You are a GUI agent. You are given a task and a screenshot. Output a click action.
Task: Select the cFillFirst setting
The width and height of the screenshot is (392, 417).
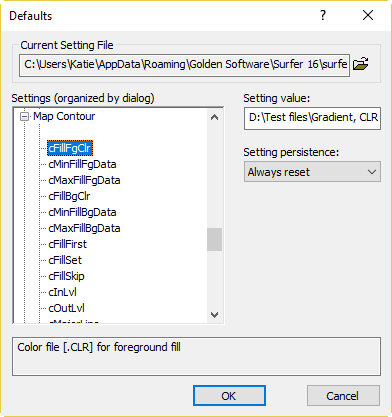tap(68, 244)
